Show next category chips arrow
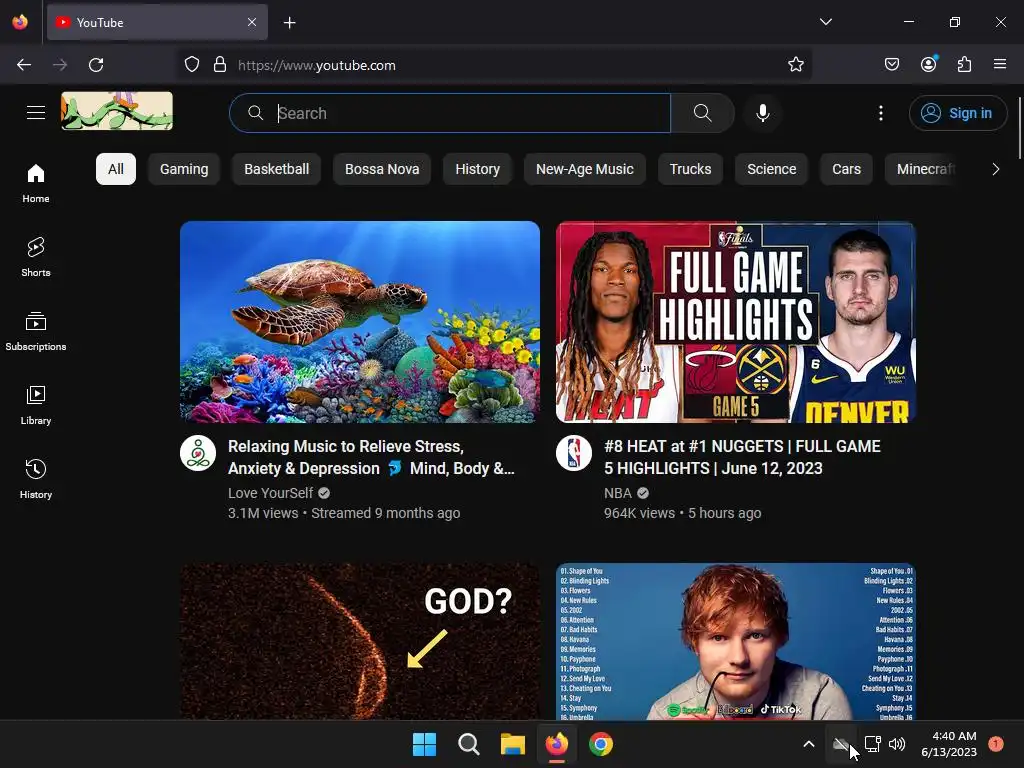This screenshot has height=768, width=1024. (x=995, y=169)
